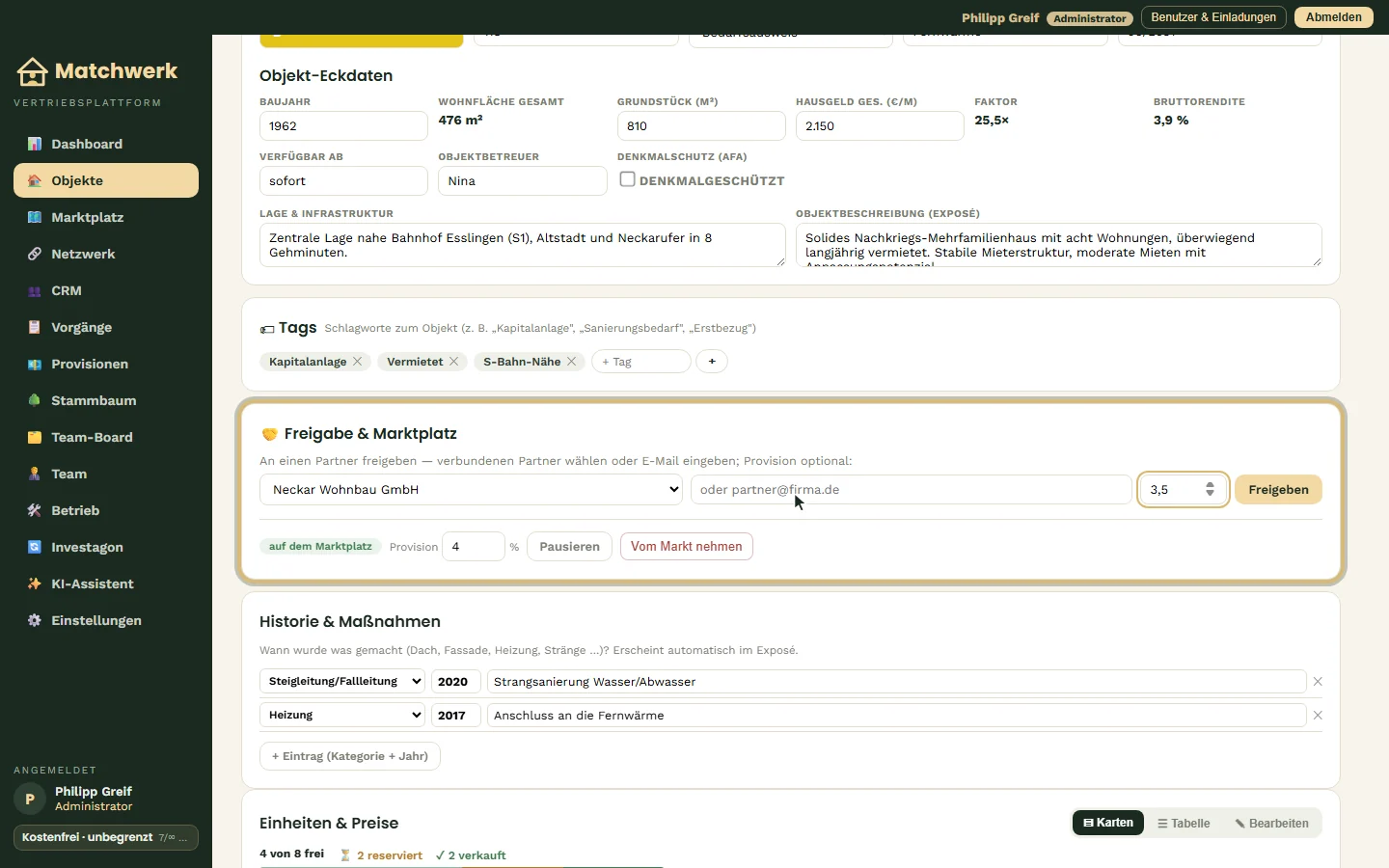Viewport: 1389px width, 868px height.
Task: Remove the Vermietet tag
Action: (454, 362)
